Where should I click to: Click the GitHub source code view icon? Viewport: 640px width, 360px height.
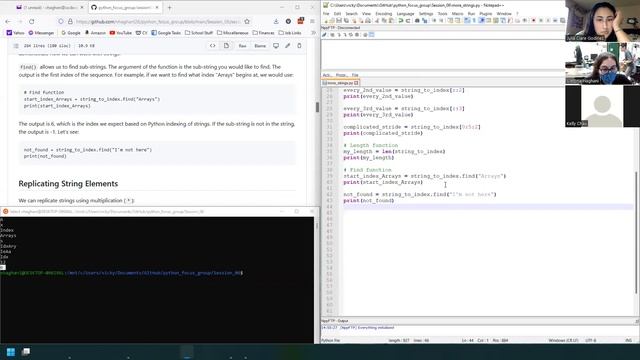(x=213, y=46)
